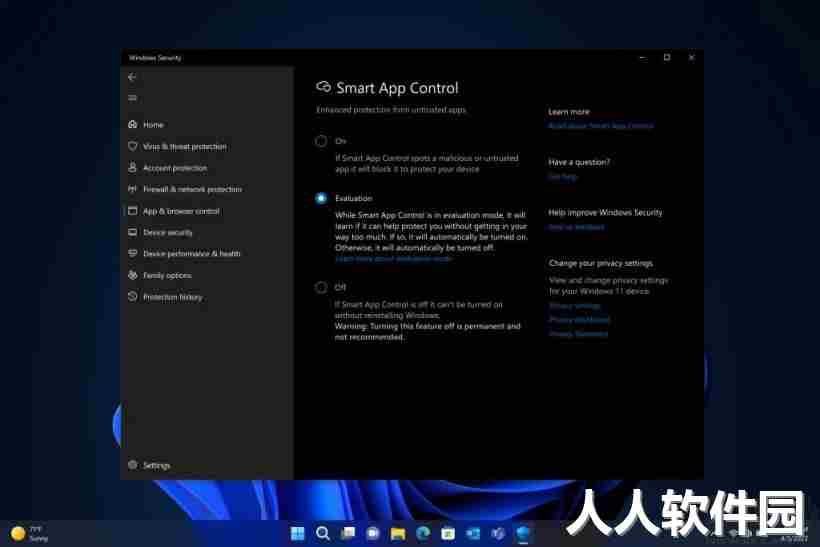Click 'Change your privacy settings' heading
This screenshot has height=547, width=820.
[601, 263]
